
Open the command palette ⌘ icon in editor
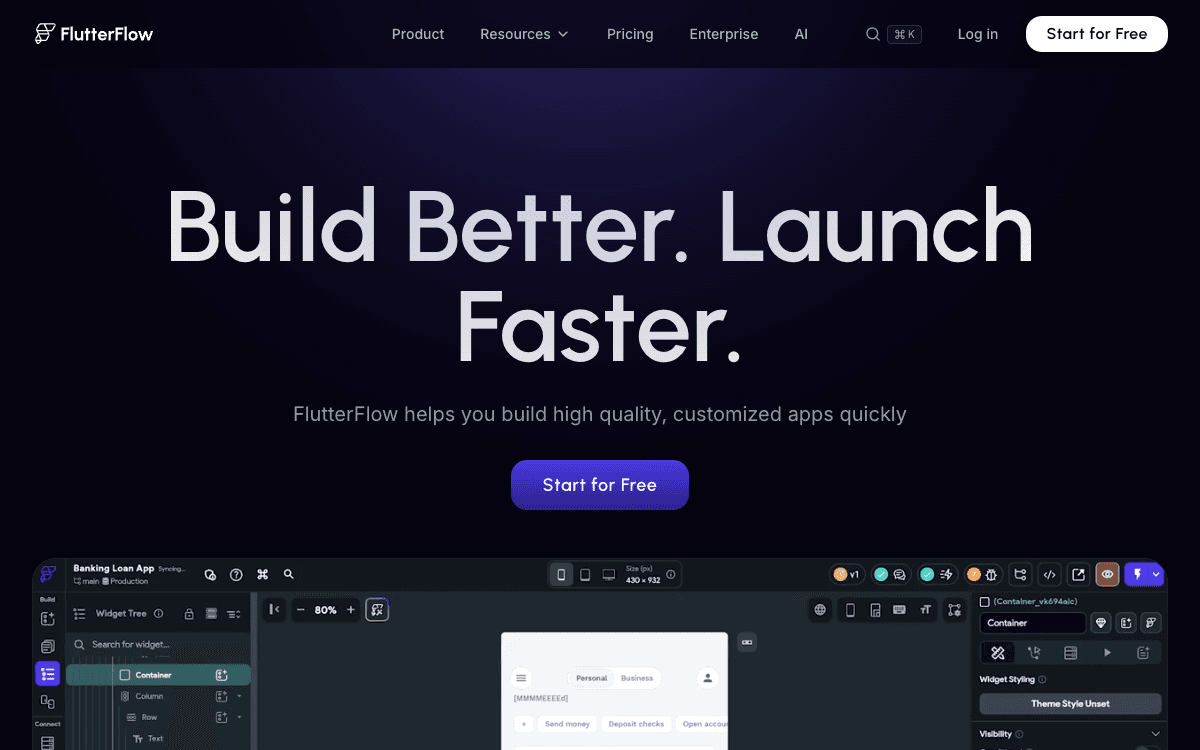point(262,575)
